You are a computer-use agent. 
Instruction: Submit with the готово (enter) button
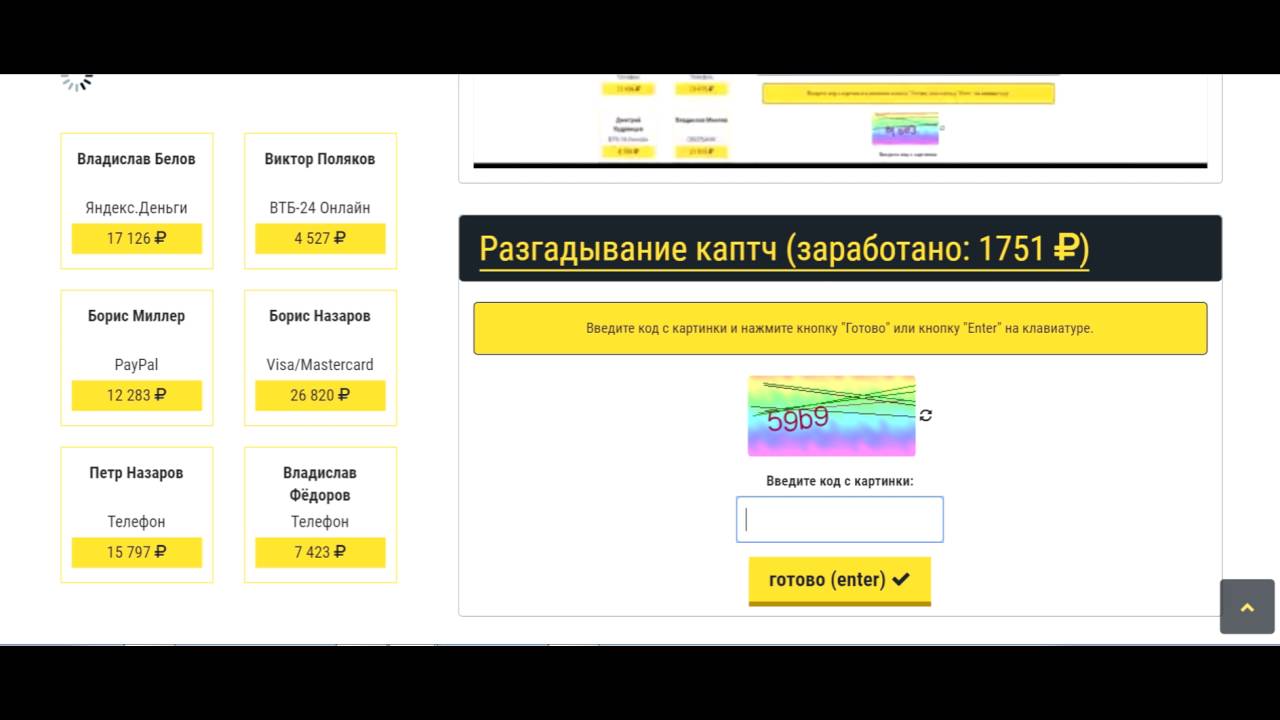click(840, 581)
